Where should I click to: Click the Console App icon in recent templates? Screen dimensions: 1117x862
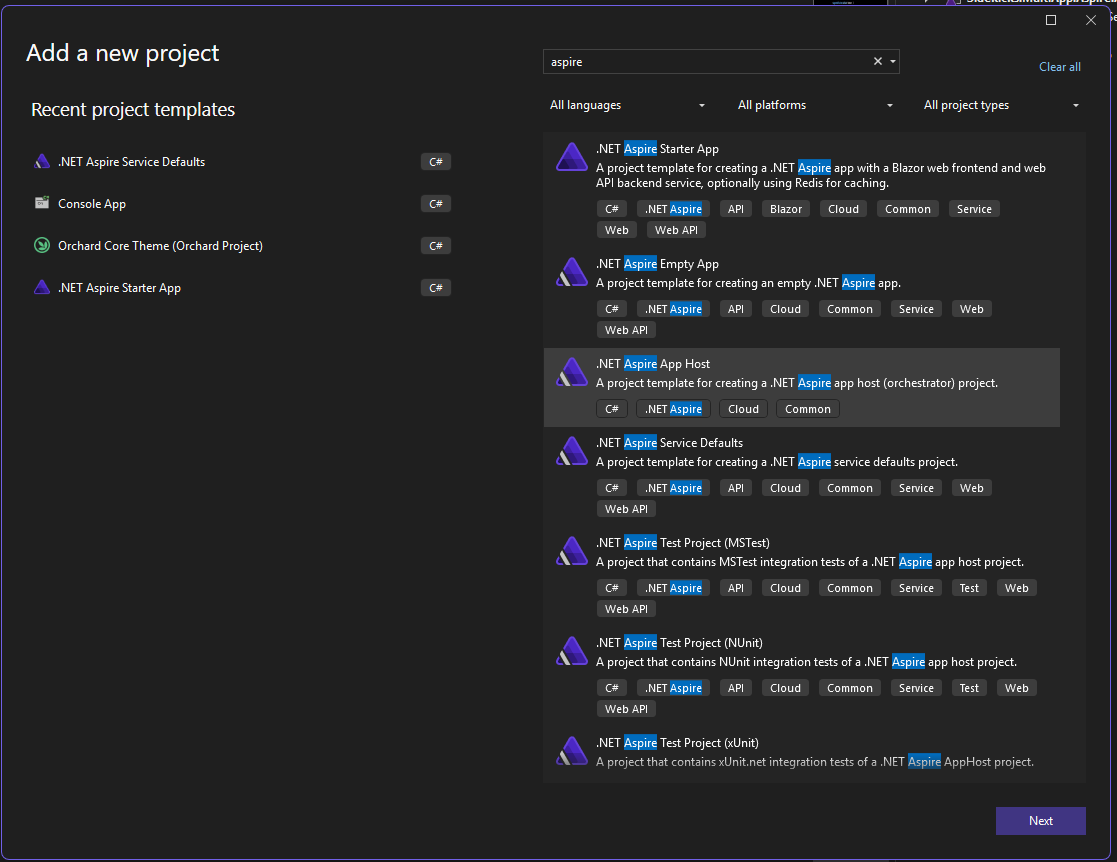42,203
